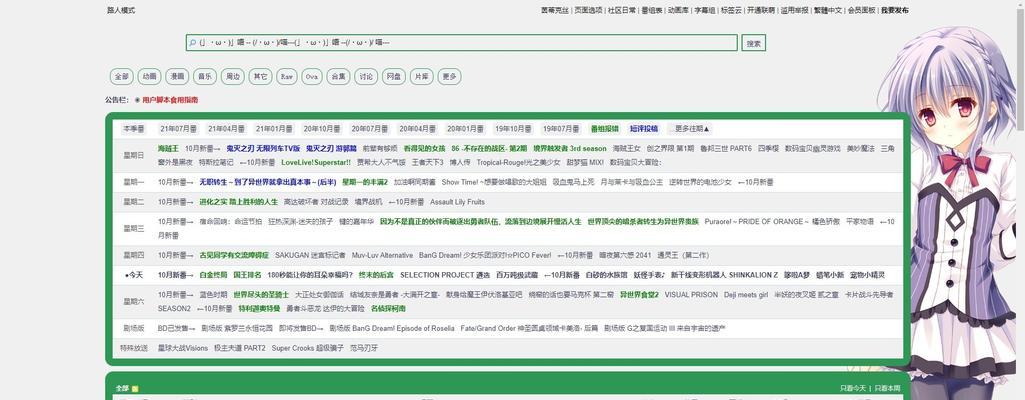Focus the search input field
The width and height of the screenshot is (1025, 400).
tap(462, 42)
